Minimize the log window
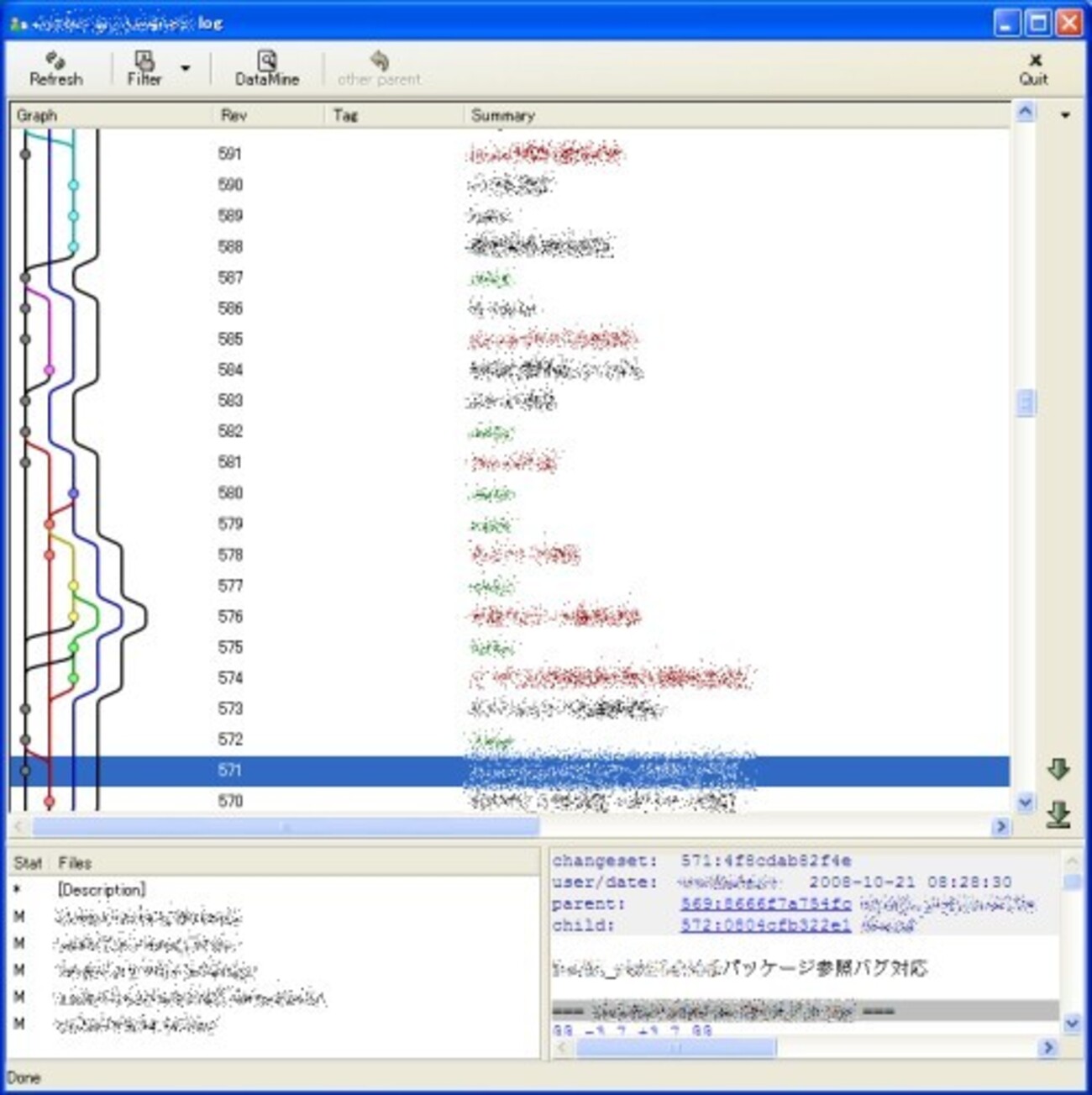This screenshot has height=1095, width=1092. coord(1008,23)
